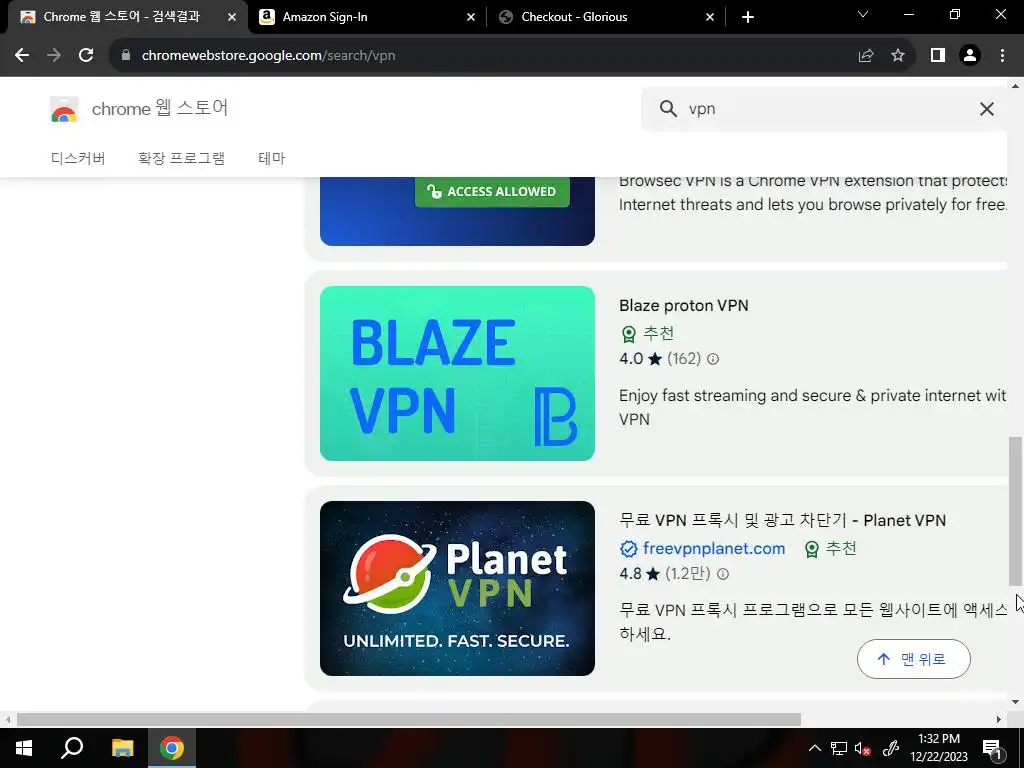The width and height of the screenshot is (1024, 768).
Task: Close the Chrome 웹 스토어 search results tab
Action: point(232,18)
